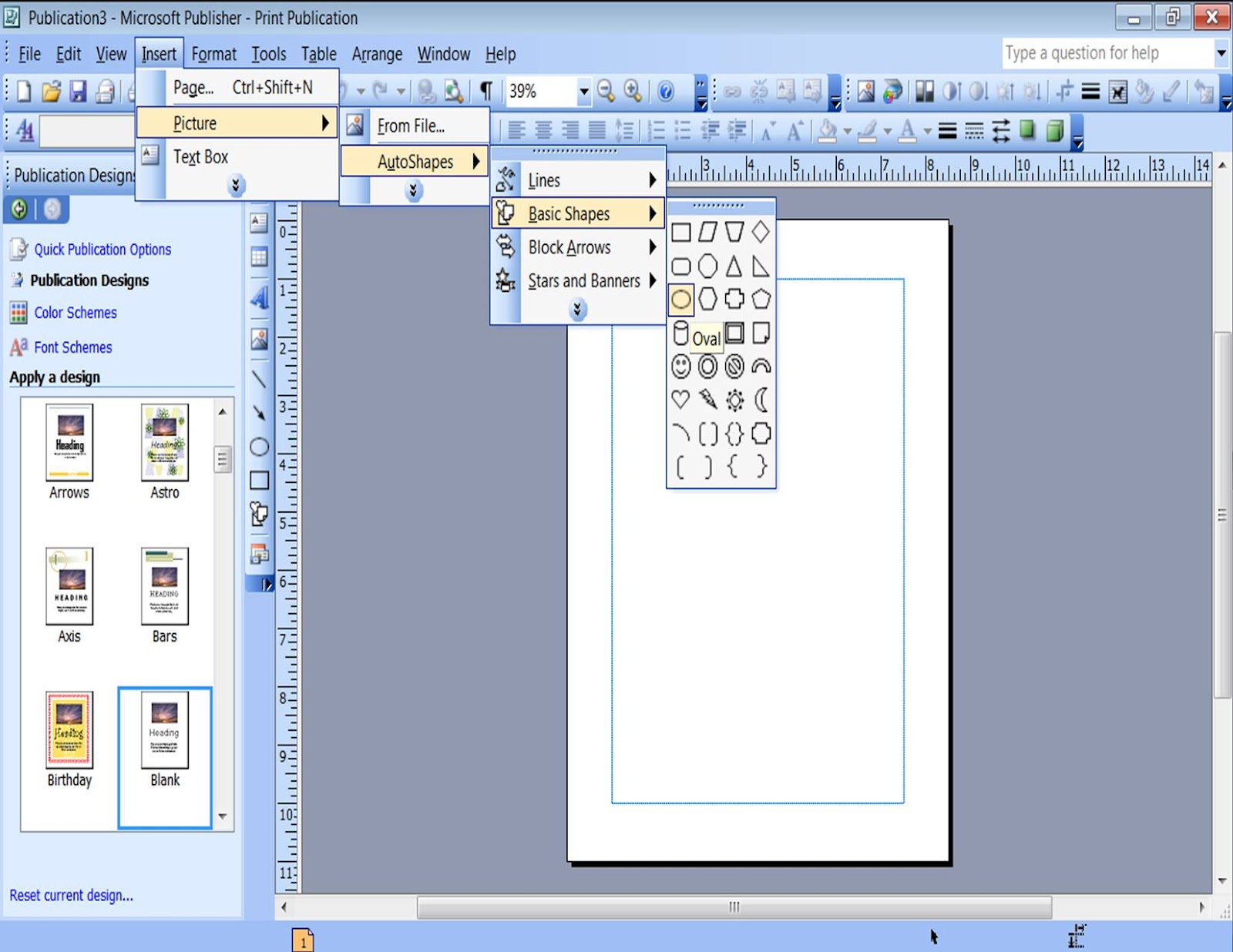Screen dimensions: 1233x952
Task: Open Font Schemes link
Action: pos(73,347)
